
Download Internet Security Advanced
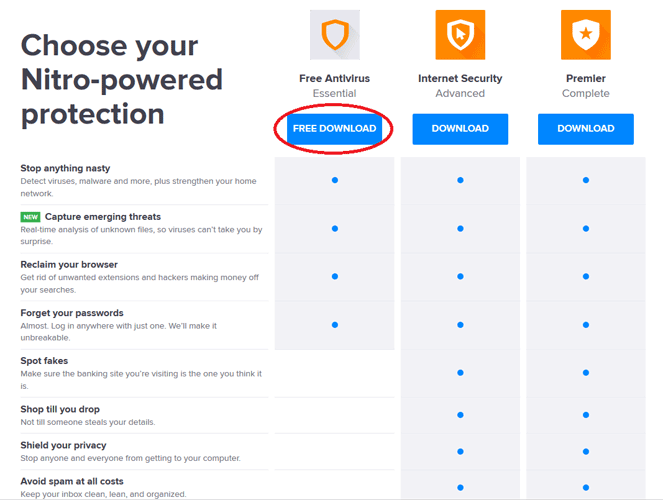click(460, 129)
